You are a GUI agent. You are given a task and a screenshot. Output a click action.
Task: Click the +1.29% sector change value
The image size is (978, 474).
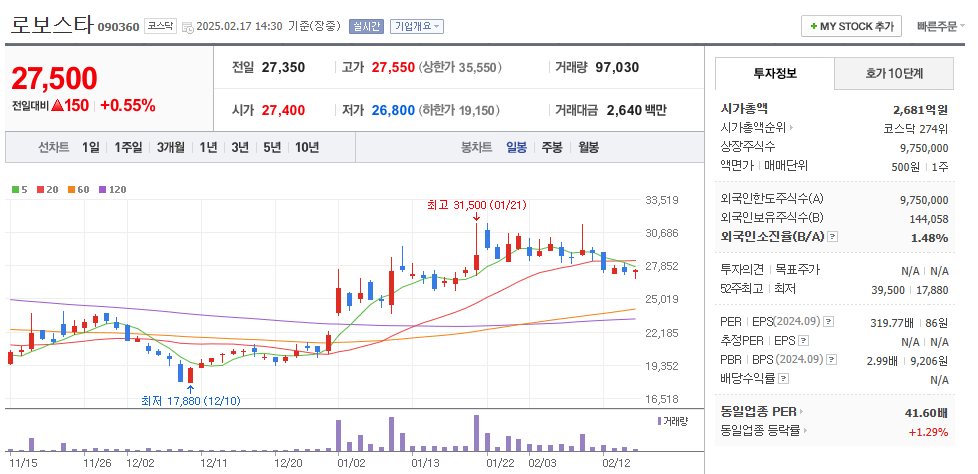[930, 432]
